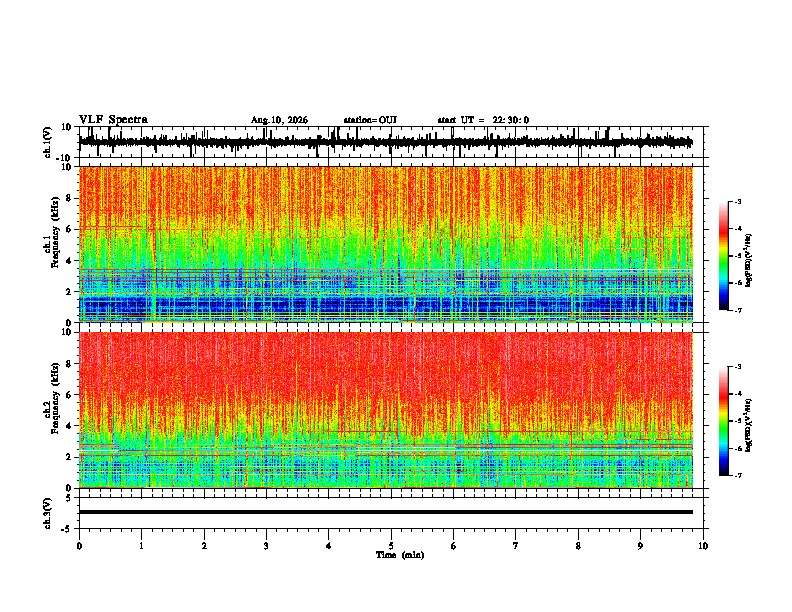Click the -7 label on ch.2 color bar

click(x=738, y=475)
